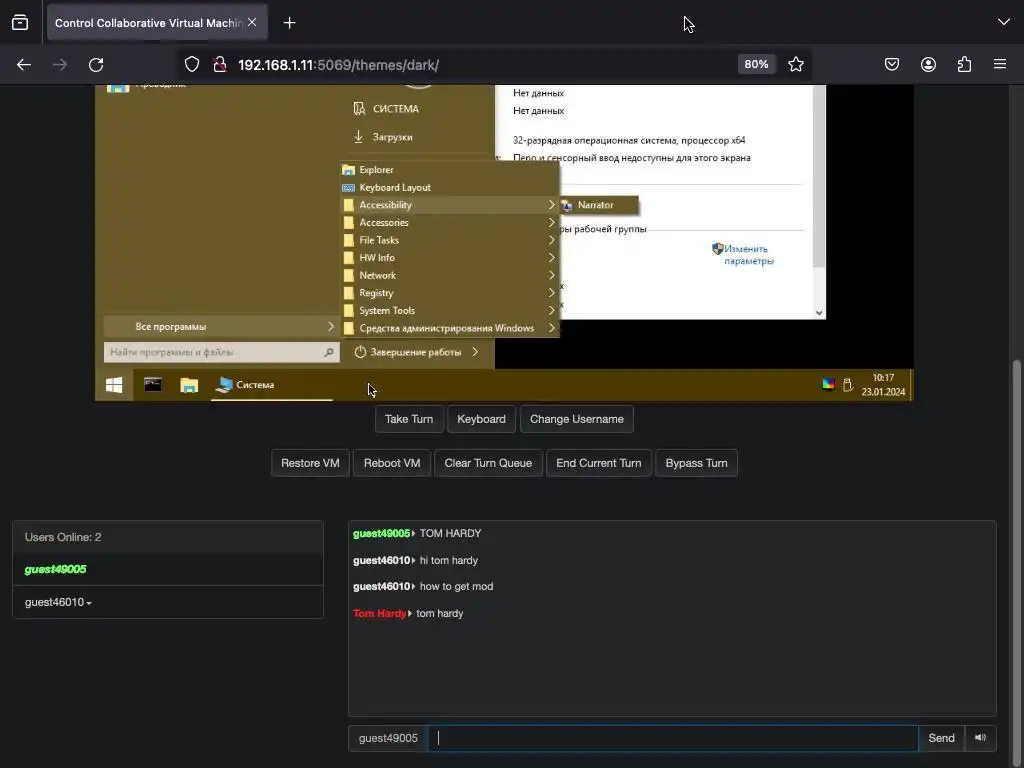
Task: Toggle chat sound speaker icon
Action: 980,738
